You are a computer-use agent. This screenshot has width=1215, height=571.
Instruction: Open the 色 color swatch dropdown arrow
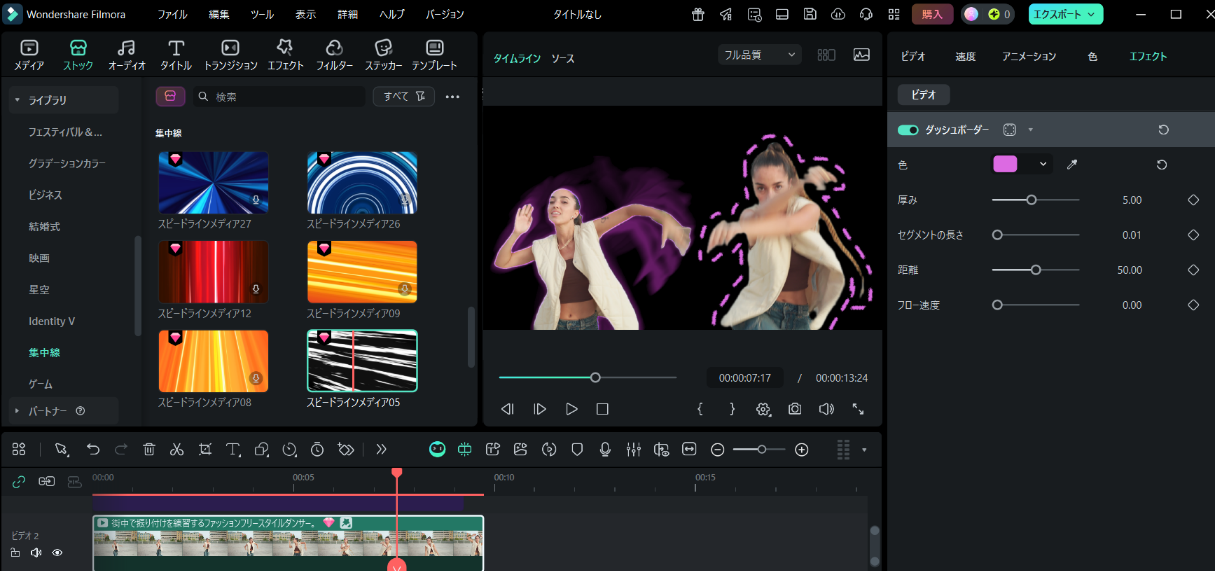pos(1043,165)
